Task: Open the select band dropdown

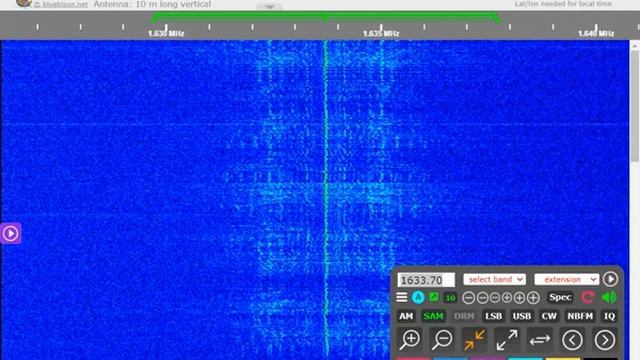Action: pos(494,279)
